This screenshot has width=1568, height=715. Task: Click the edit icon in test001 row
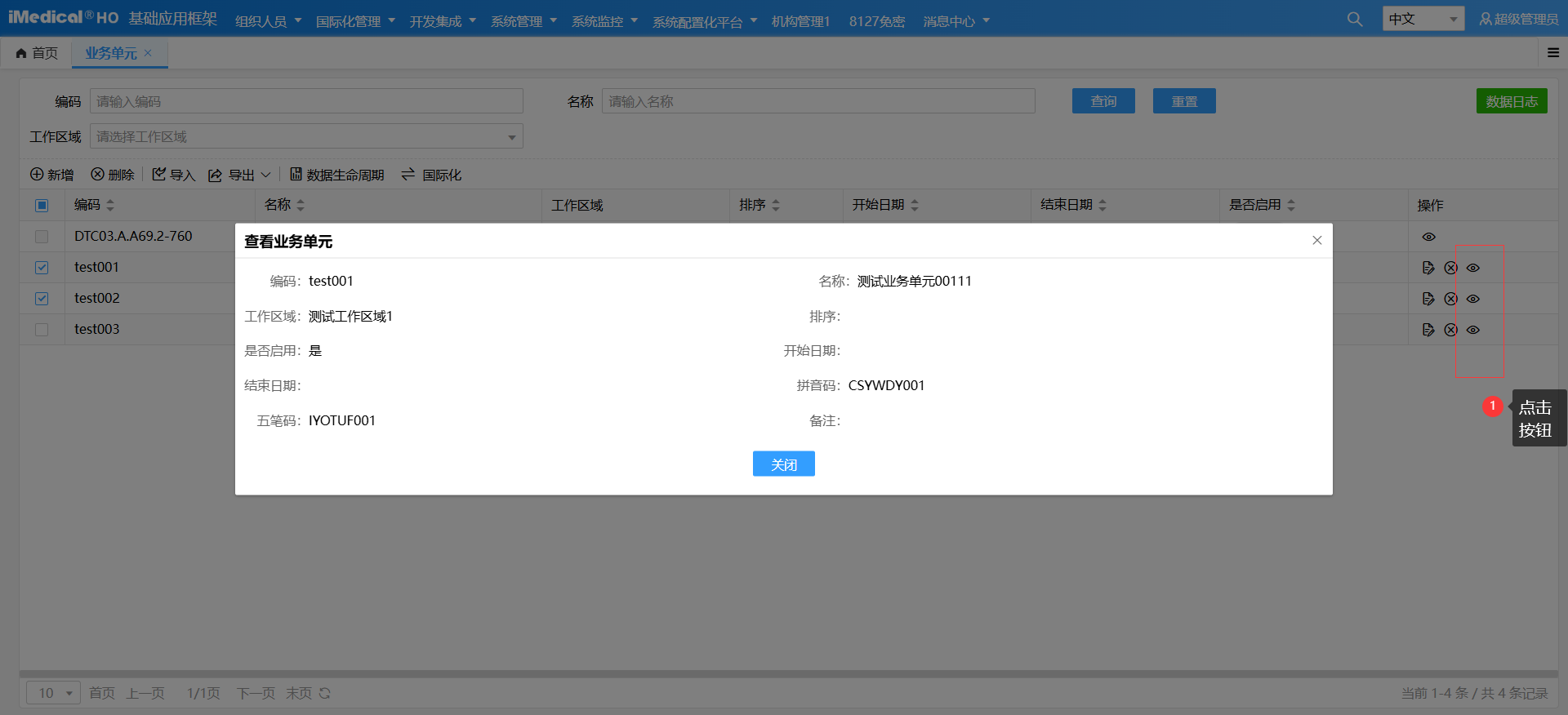click(1428, 268)
